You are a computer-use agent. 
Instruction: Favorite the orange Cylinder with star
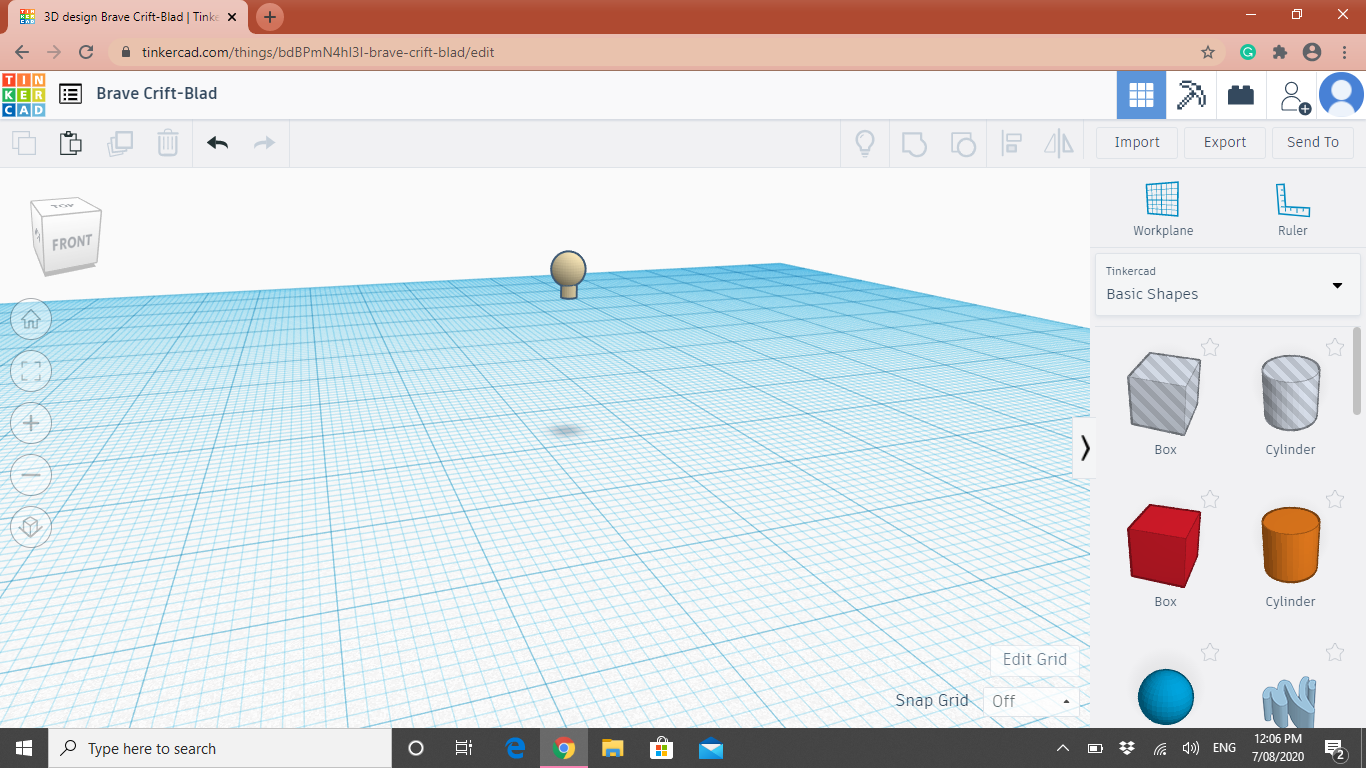click(1335, 499)
